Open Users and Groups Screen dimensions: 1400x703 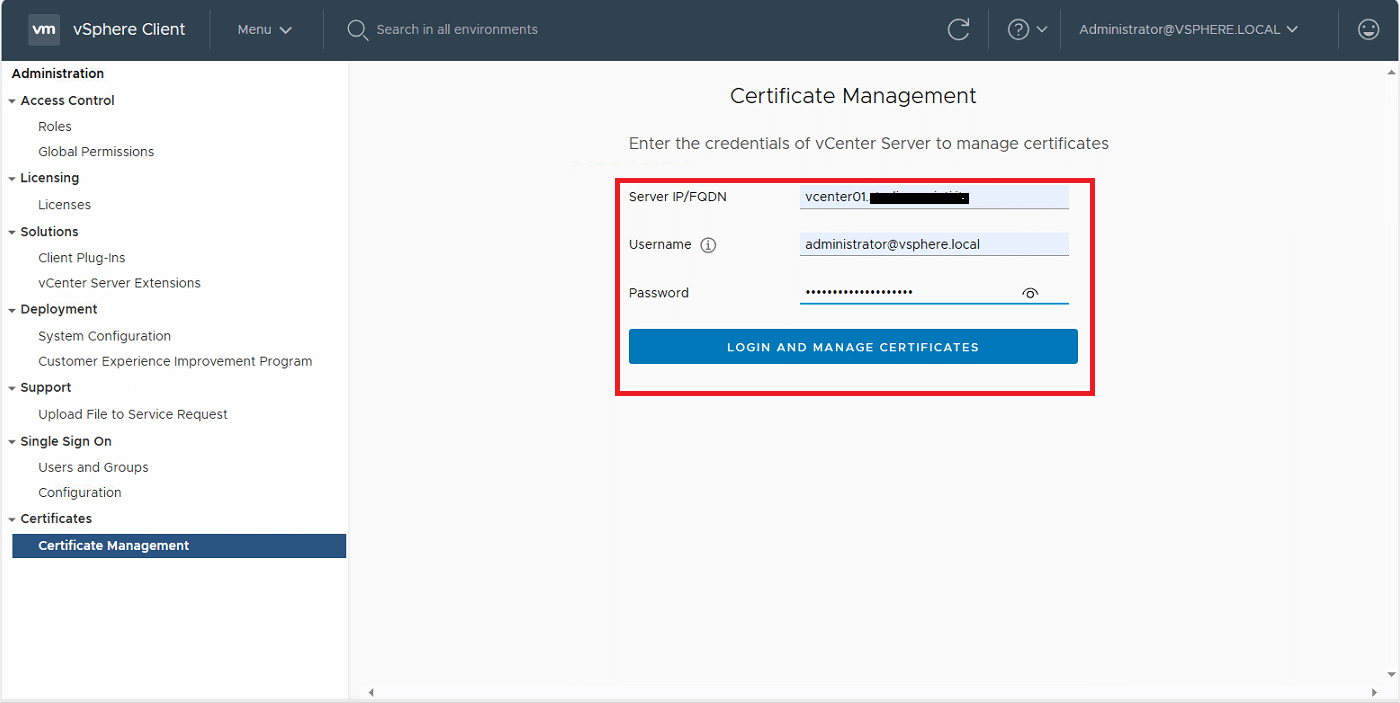(x=93, y=467)
